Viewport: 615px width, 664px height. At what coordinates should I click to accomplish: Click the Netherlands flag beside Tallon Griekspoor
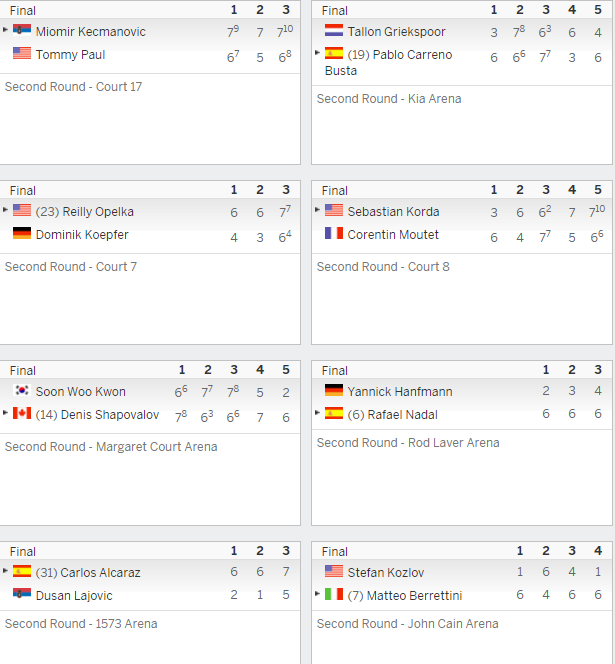click(334, 30)
